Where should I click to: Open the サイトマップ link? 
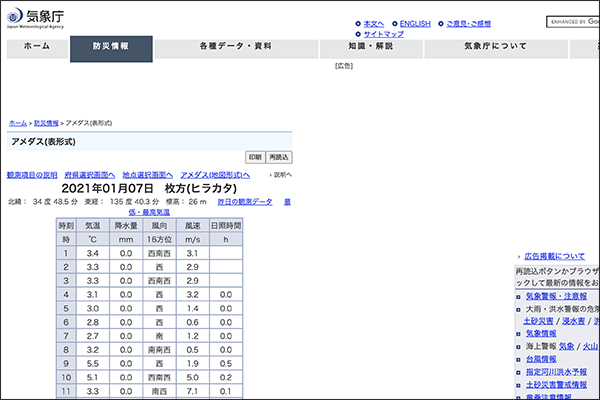tap(383, 33)
